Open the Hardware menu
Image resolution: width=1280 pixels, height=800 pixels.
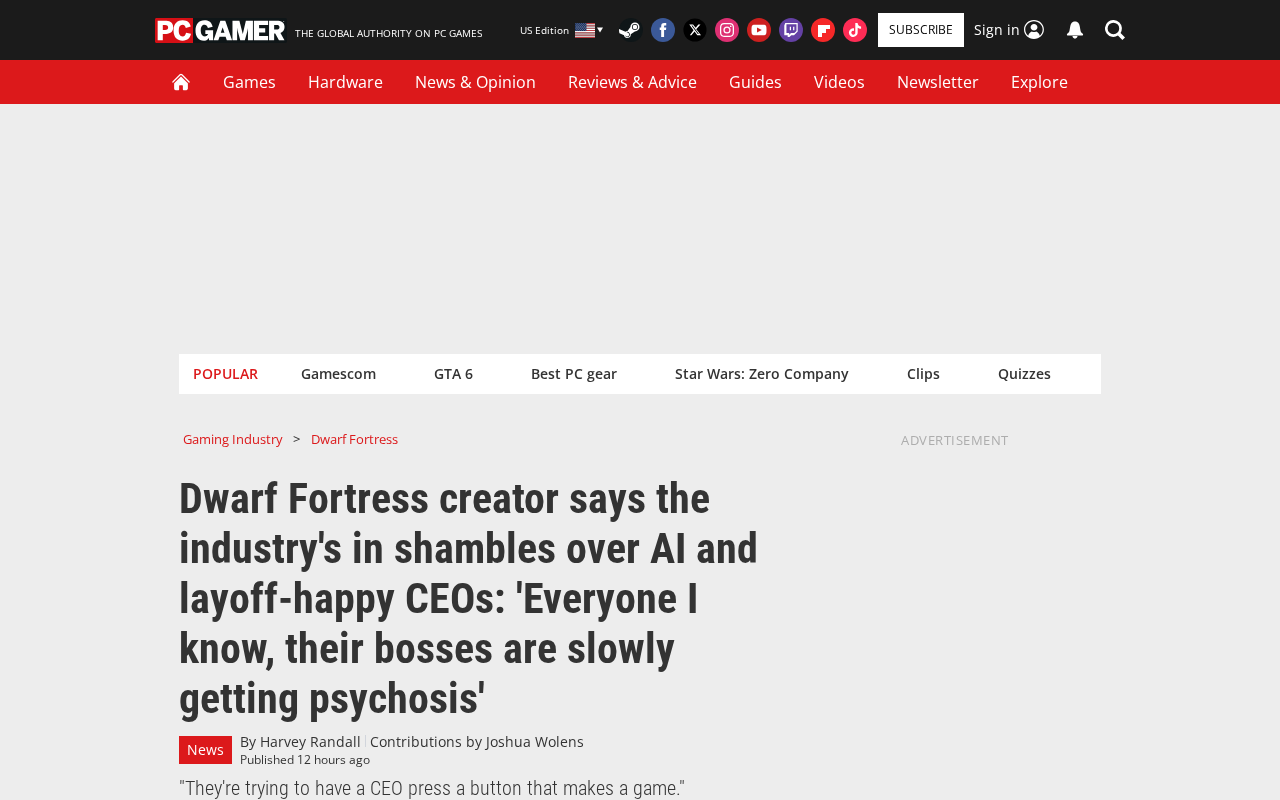(345, 82)
